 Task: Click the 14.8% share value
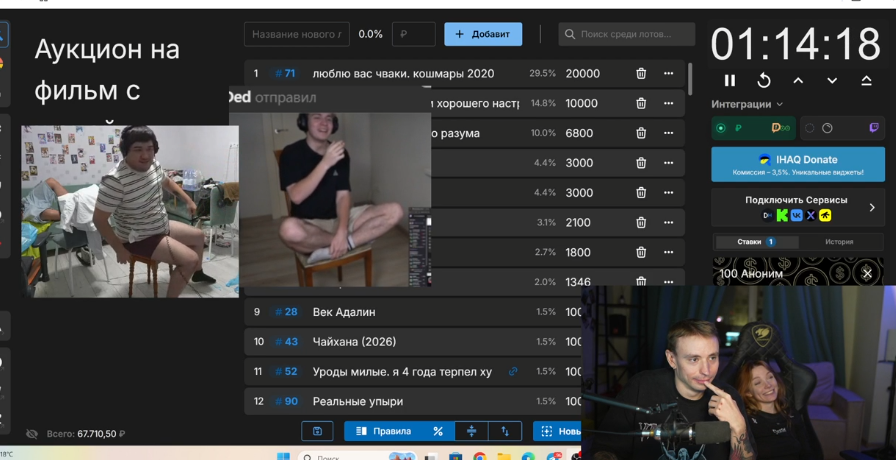point(543,103)
